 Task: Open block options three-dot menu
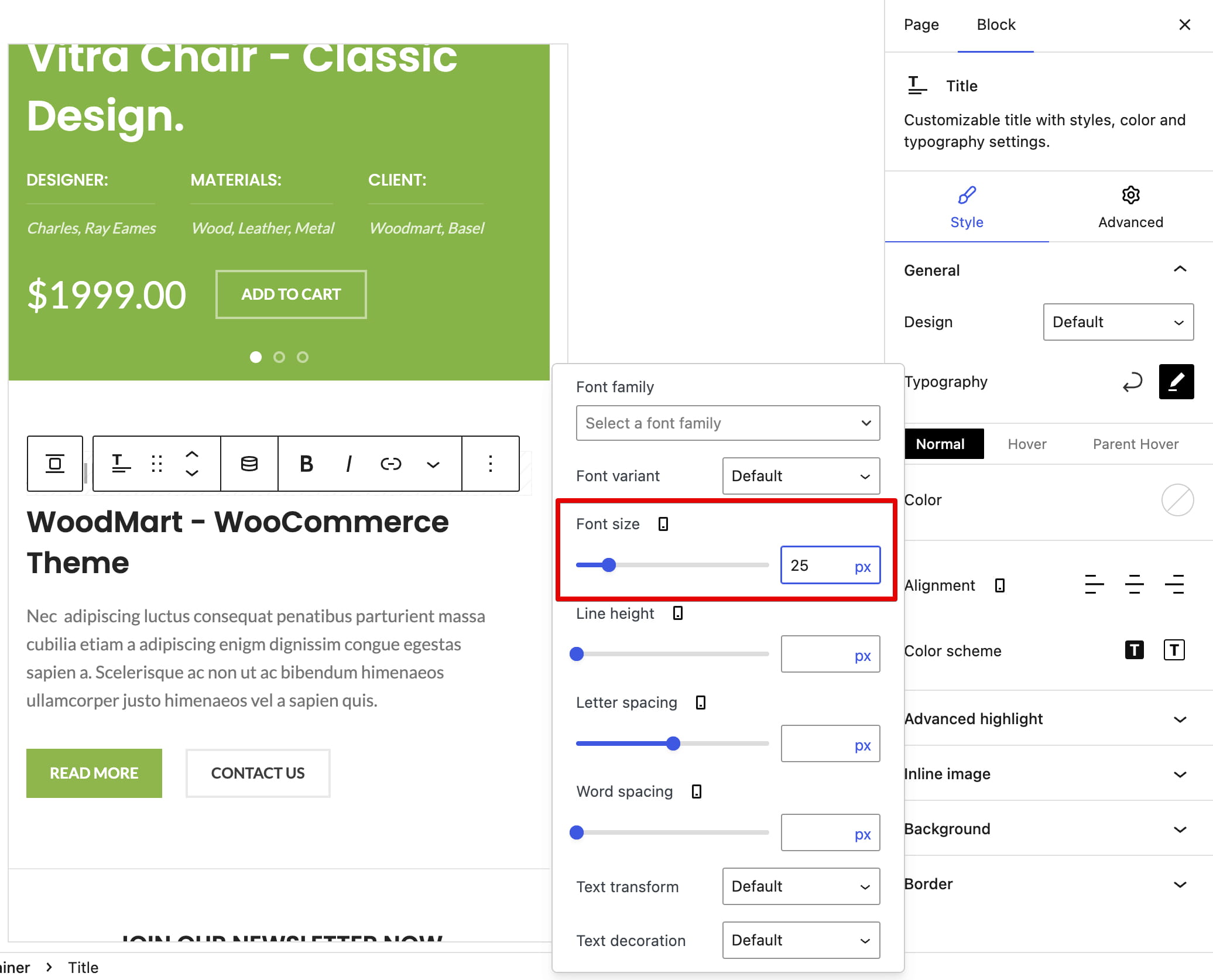point(491,464)
